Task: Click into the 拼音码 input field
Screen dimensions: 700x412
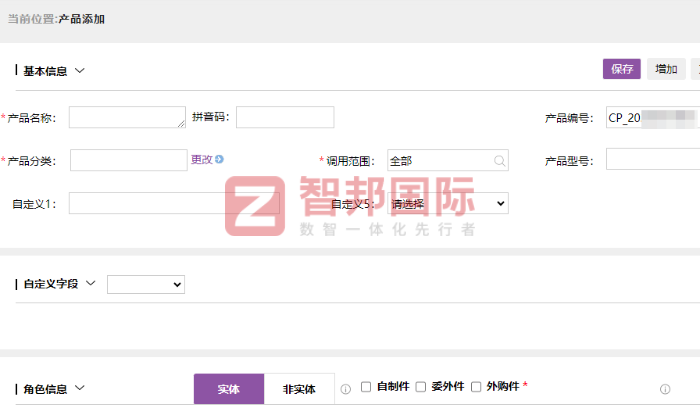Action: 285,118
